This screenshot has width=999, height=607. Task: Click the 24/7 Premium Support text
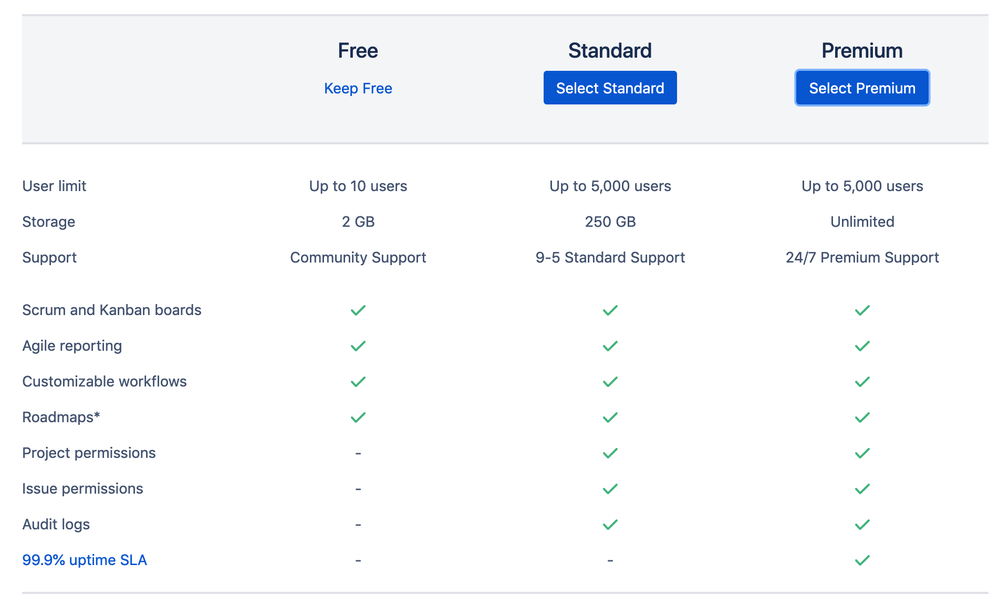(x=862, y=257)
